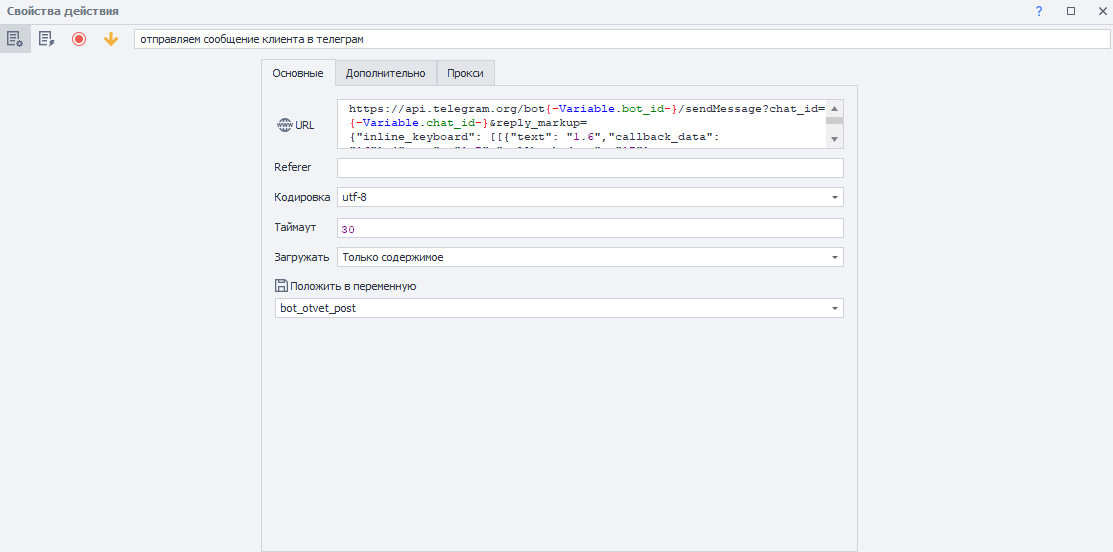Click the orange down arrow icon

[111, 39]
